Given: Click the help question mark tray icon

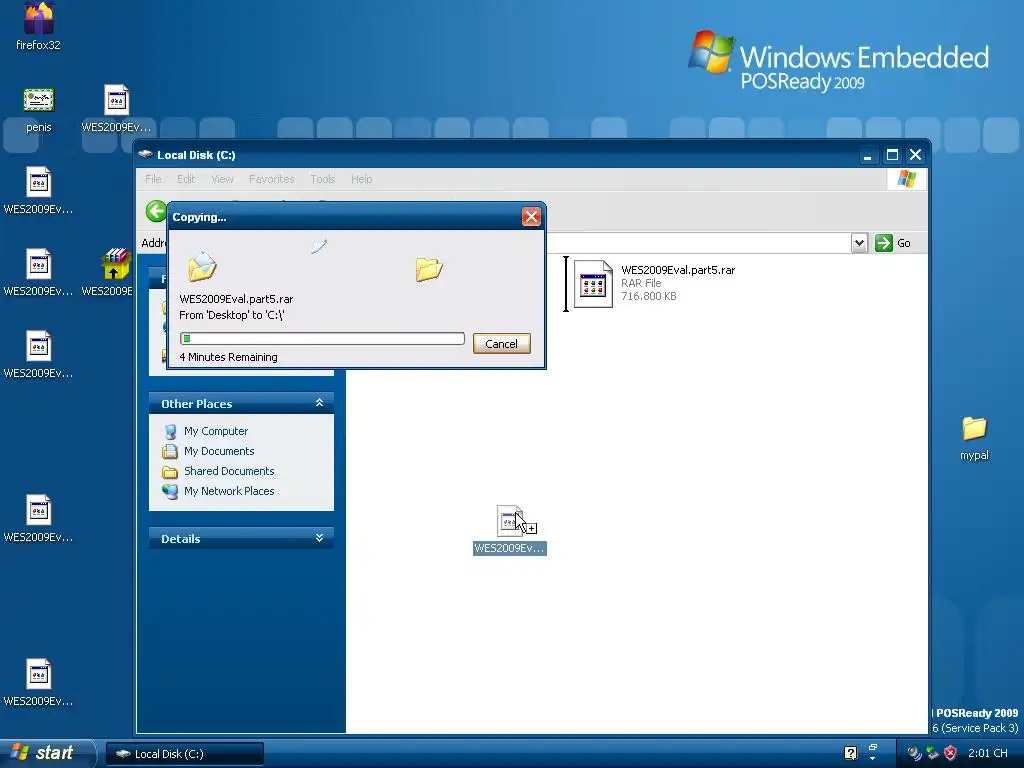Looking at the screenshot, I should pos(850,753).
